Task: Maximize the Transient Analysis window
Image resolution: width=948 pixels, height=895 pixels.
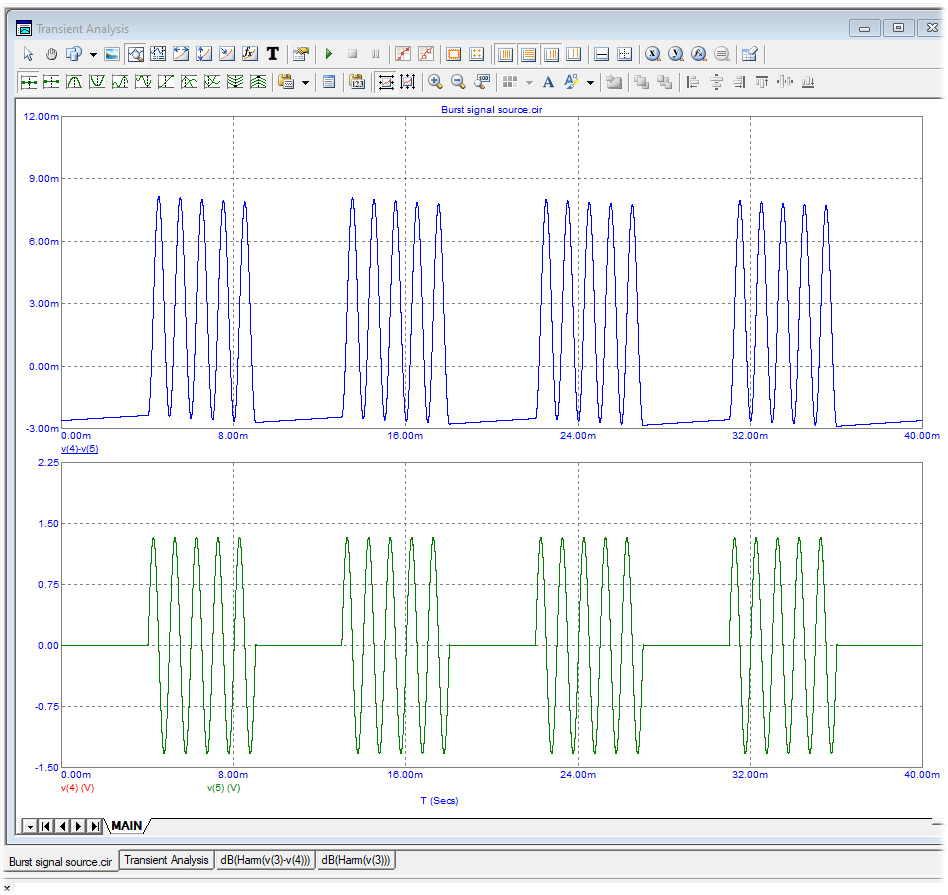Action: (x=898, y=28)
